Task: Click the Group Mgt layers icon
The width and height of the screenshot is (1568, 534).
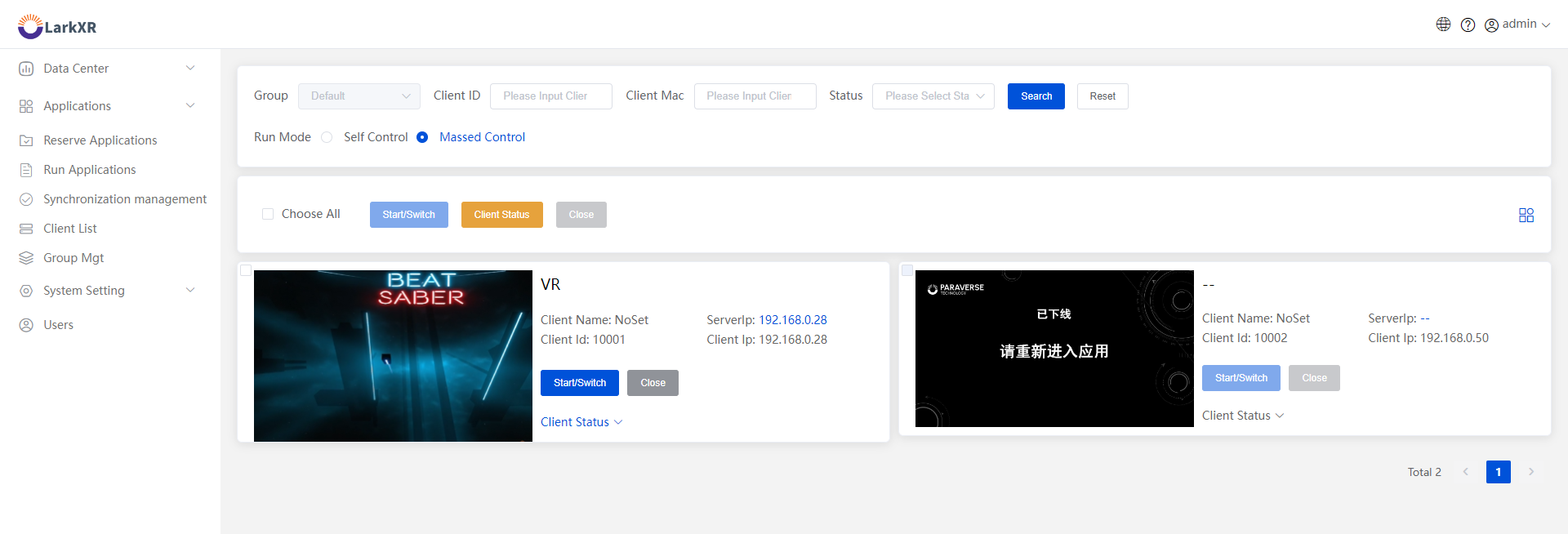Action: point(26,258)
